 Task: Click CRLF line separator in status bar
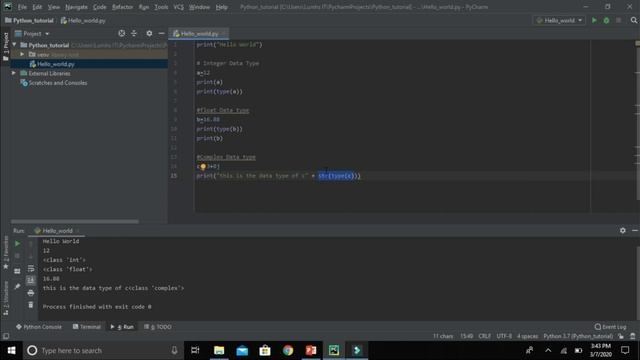484,336
